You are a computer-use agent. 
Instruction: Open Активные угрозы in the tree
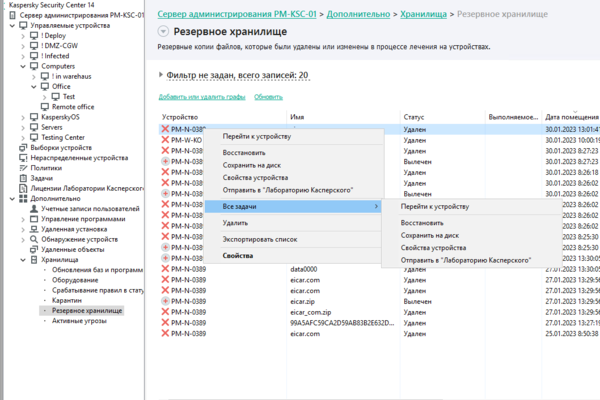(x=79, y=321)
